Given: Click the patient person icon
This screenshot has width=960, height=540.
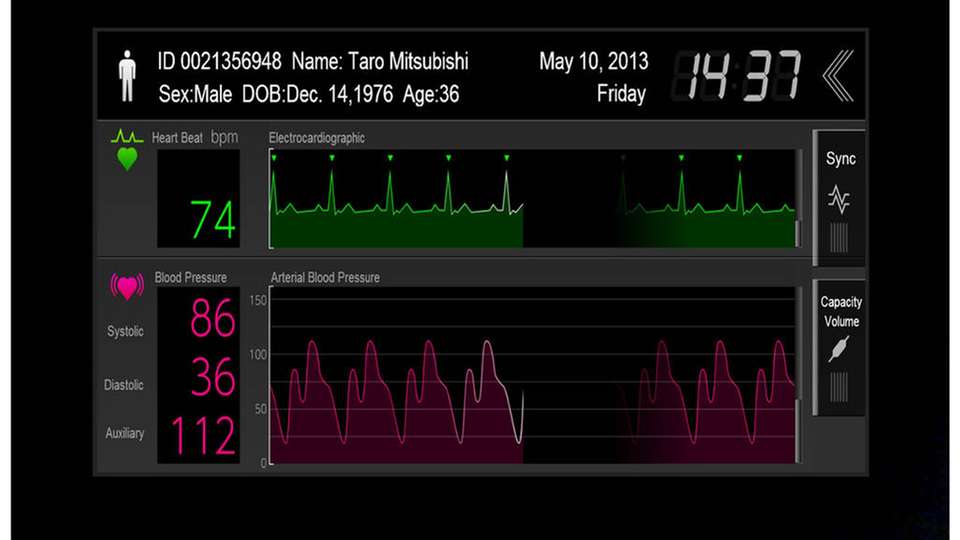Looking at the screenshot, I should click(x=127, y=76).
